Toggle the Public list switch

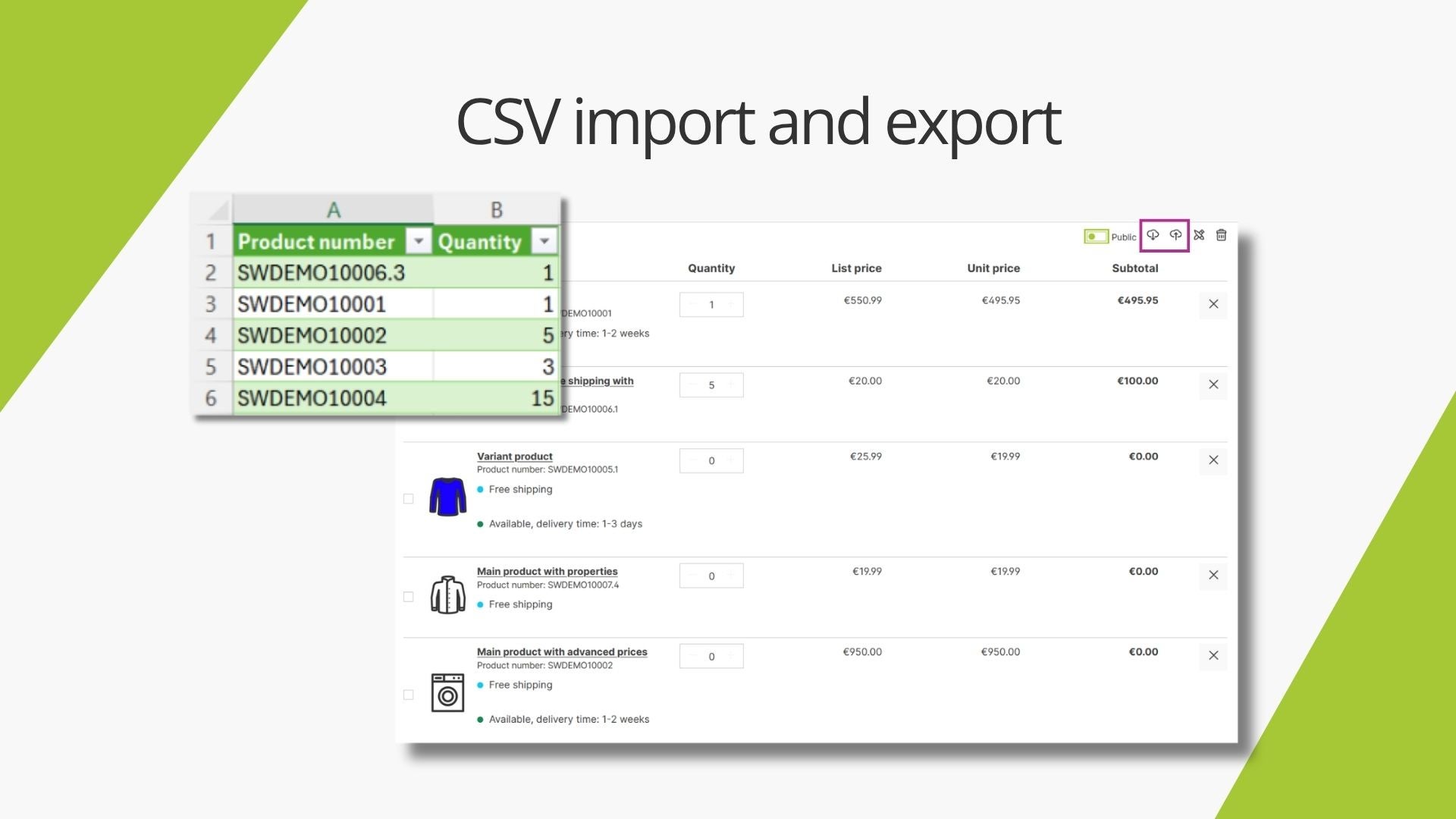click(1096, 237)
